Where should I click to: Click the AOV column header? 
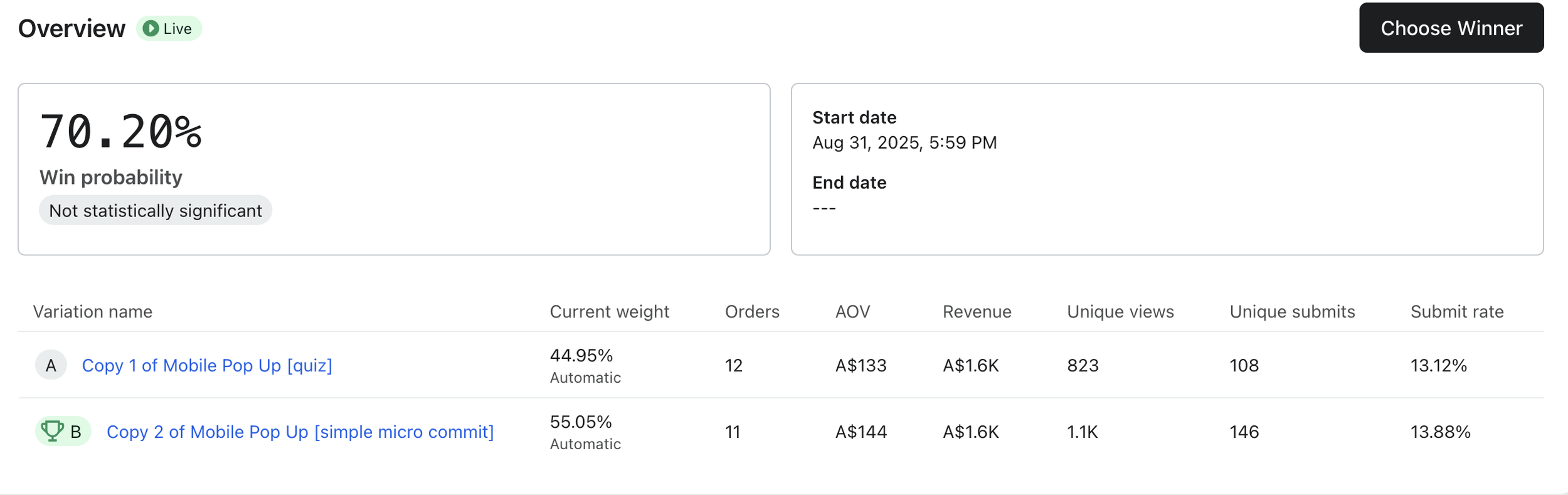(x=852, y=312)
